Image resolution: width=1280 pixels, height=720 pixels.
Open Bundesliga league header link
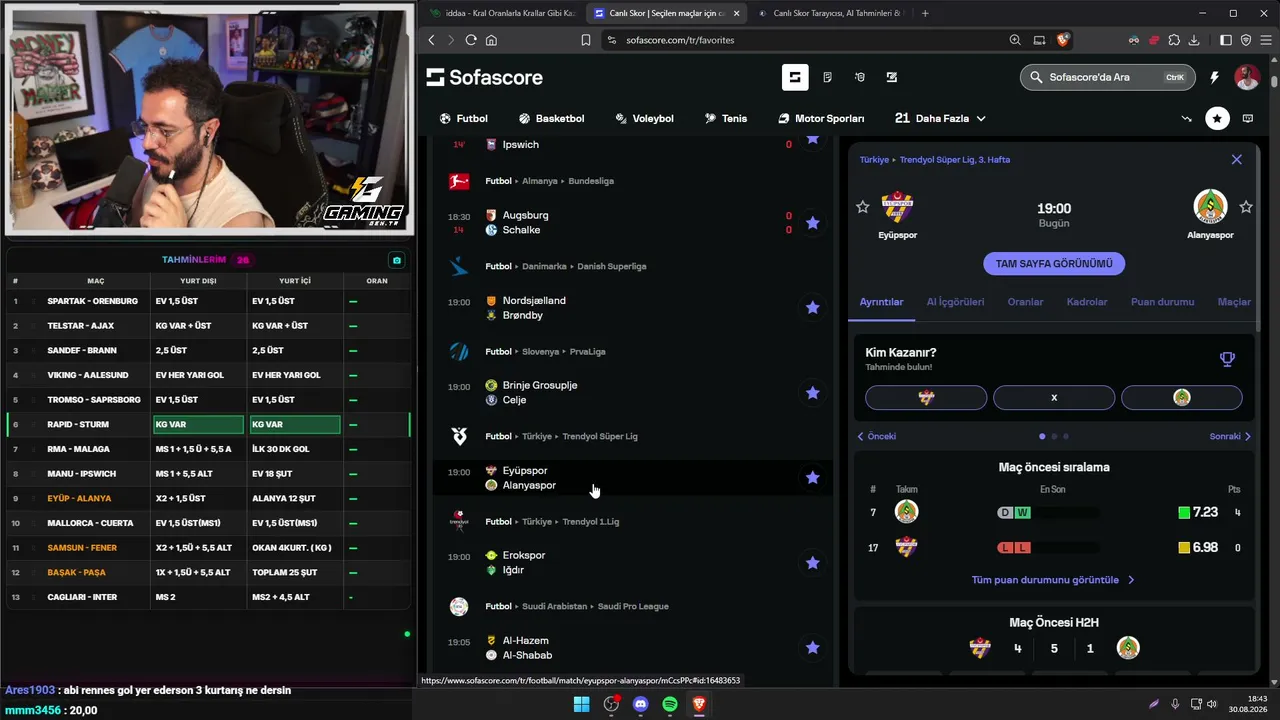point(591,181)
